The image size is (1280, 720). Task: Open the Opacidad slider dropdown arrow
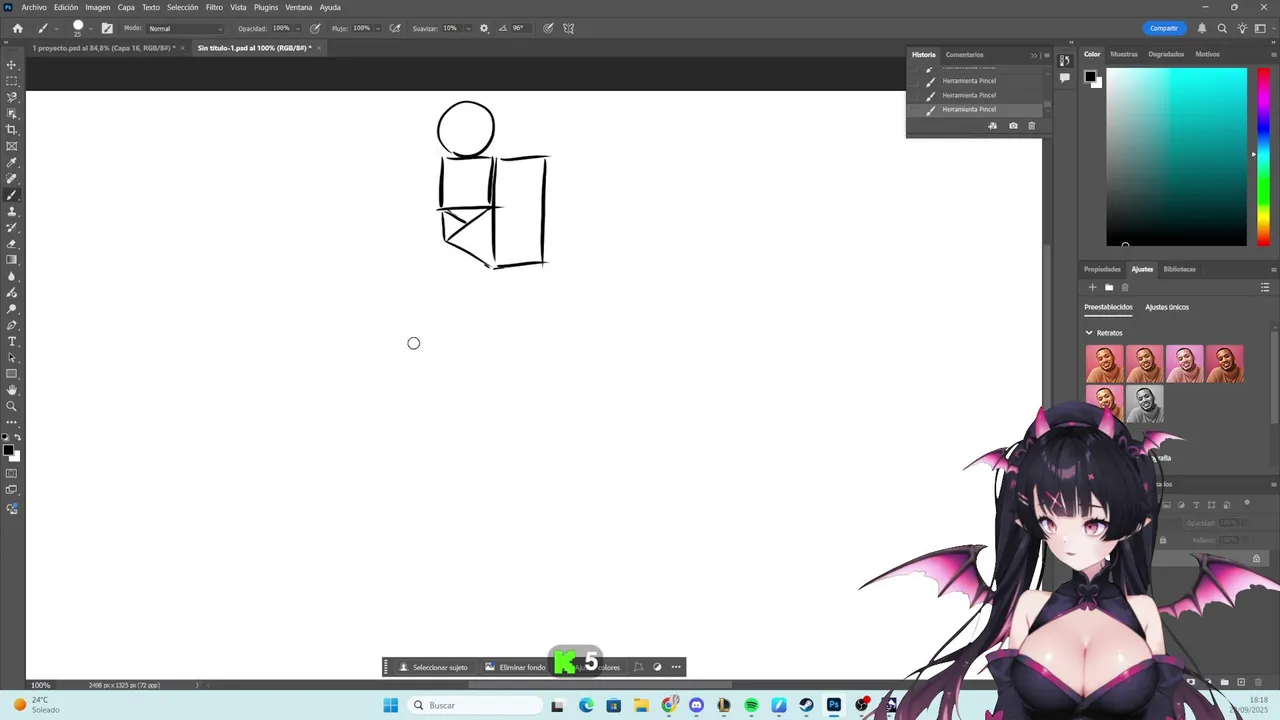point(298,28)
